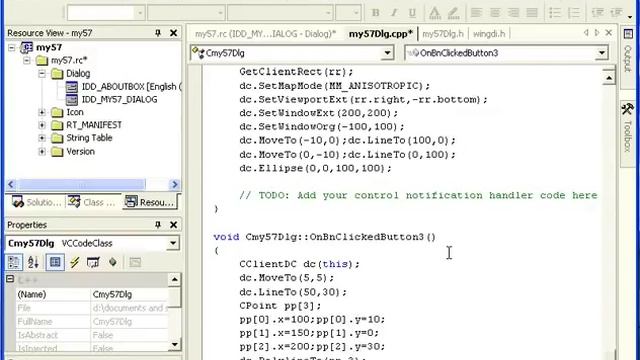
Task: Select IDD_MY57_DIALOG resource
Action: [112, 100]
